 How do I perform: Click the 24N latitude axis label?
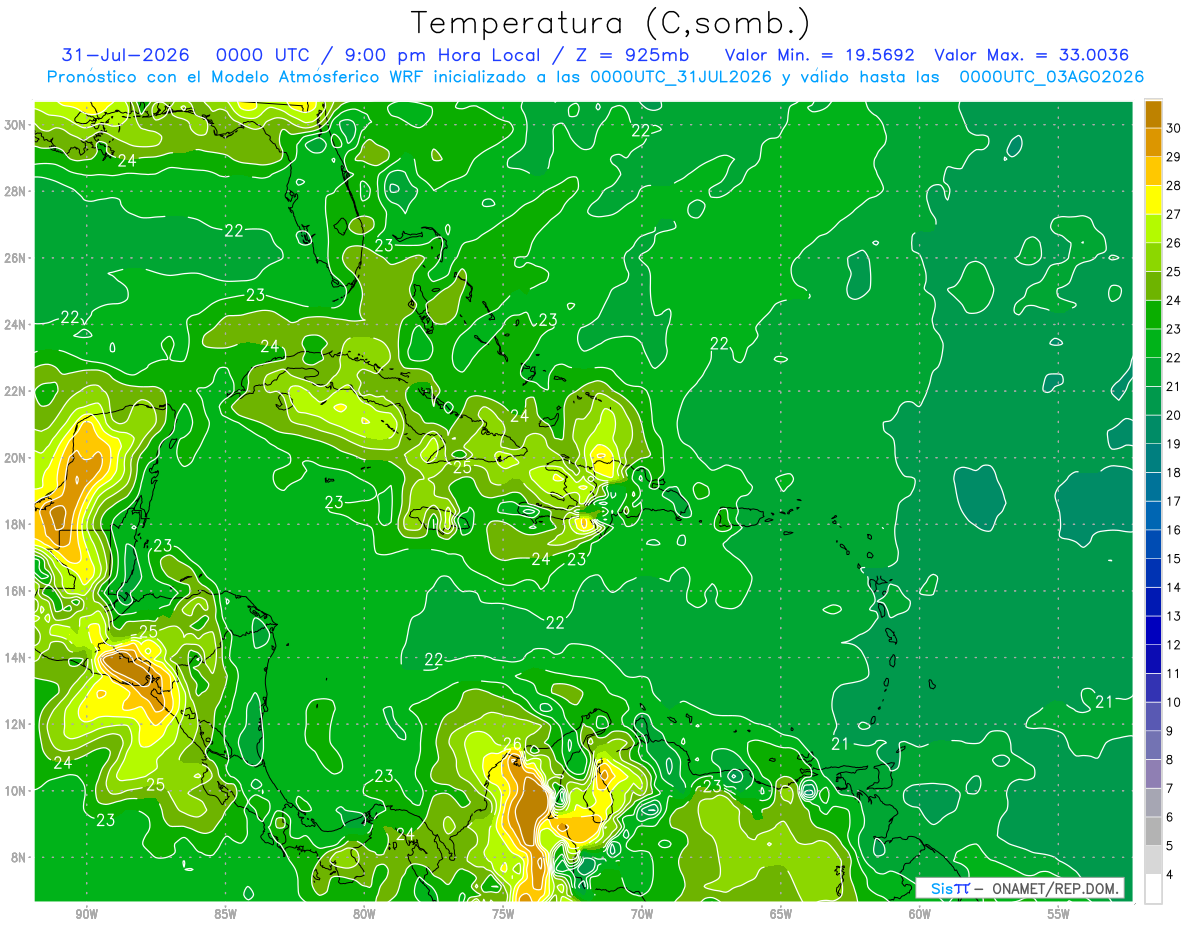point(17,324)
